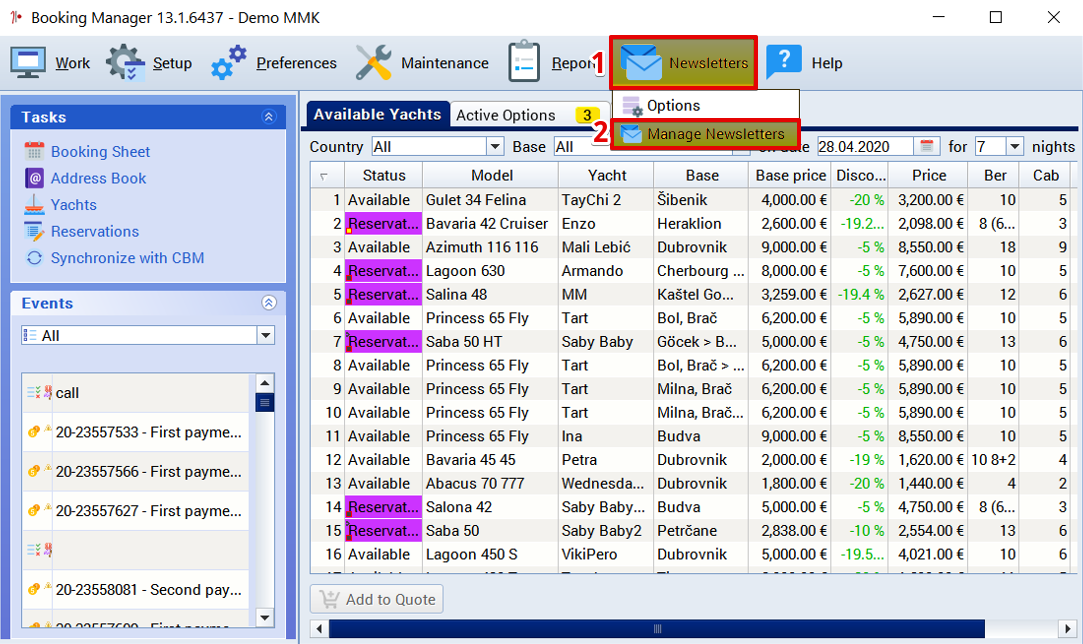Select the 'Abacus 70 777' model cell
Viewport: 1083px width, 644px height.
click(491, 484)
